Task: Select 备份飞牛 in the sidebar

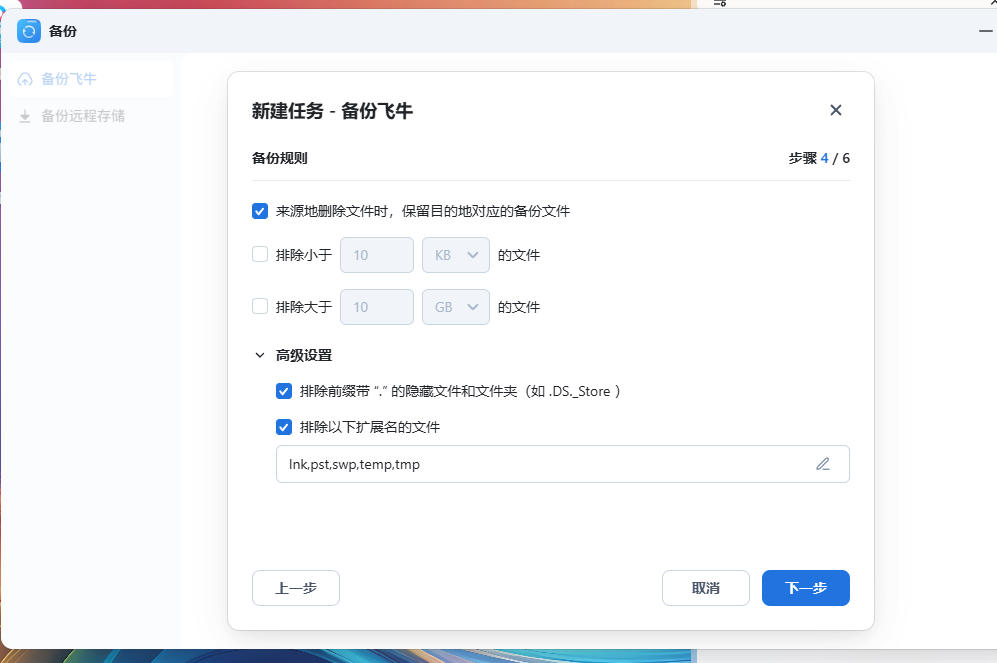Action: pyautogui.click(x=68, y=79)
